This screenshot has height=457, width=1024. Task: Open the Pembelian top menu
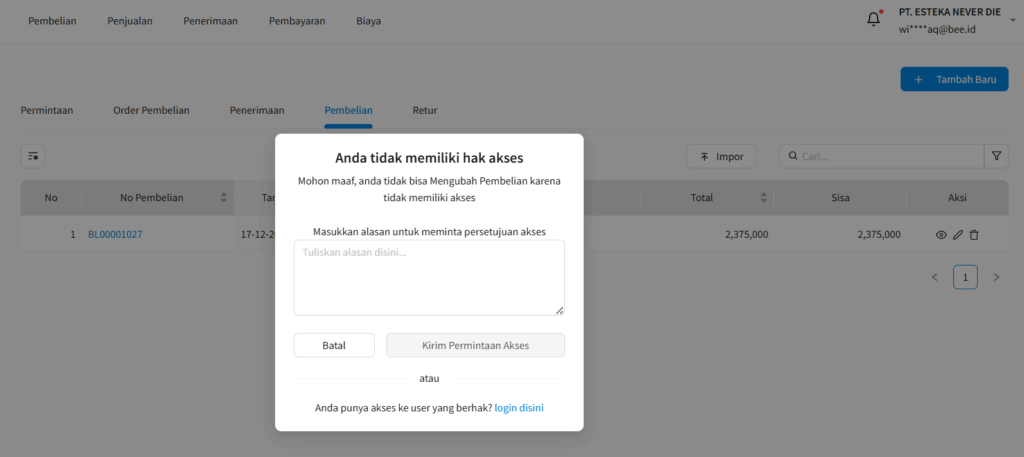[52, 21]
